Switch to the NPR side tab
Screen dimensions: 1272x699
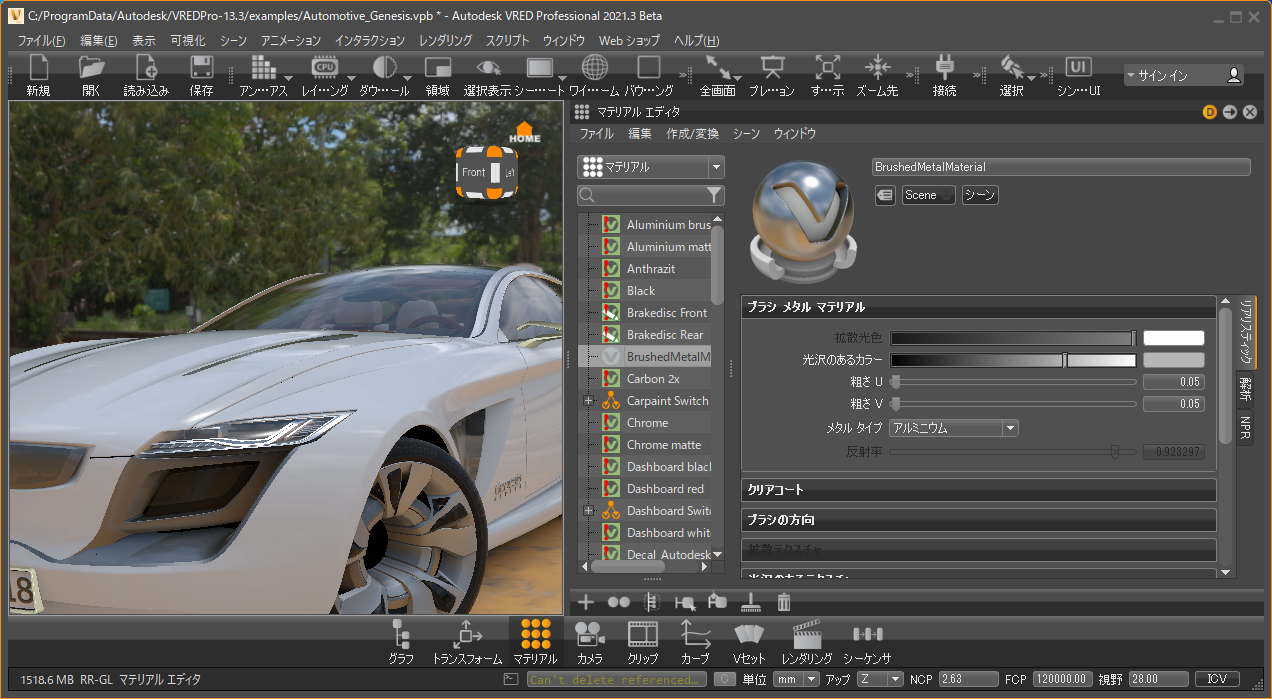pyautogui.click(x=1245, y=428)
